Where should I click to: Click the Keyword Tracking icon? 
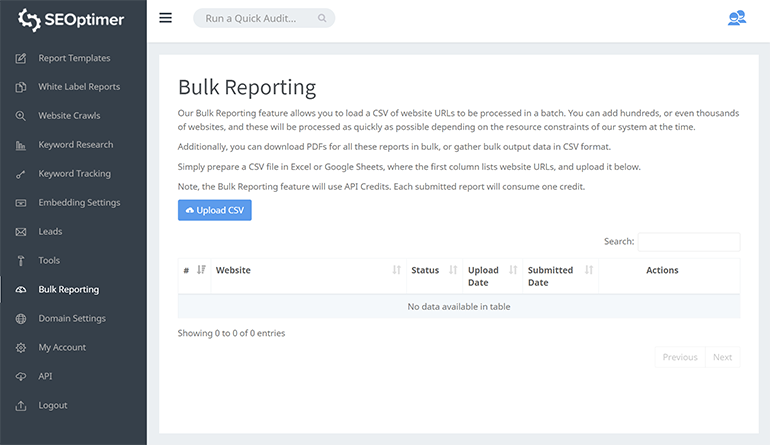click(x=20, y=174)
